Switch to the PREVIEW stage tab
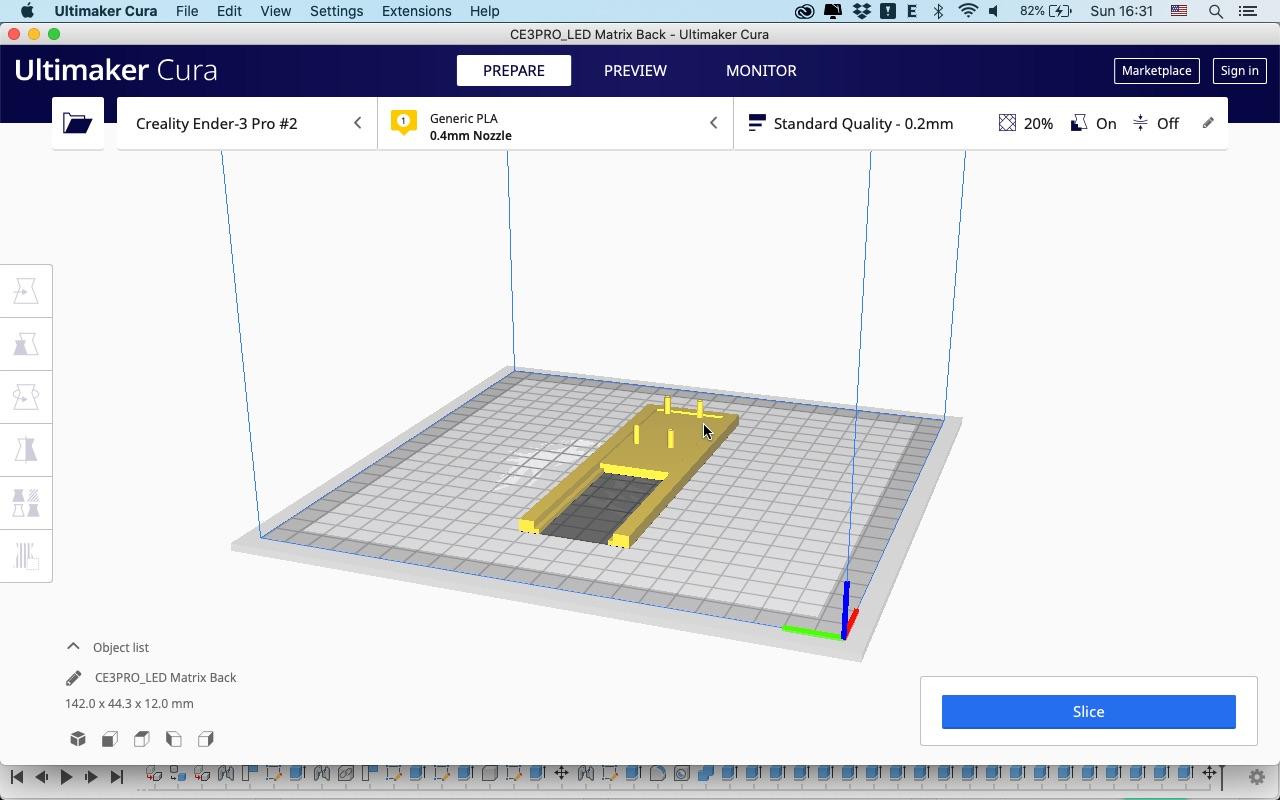Screen dimensions: 1280x800 click(635, 71)
